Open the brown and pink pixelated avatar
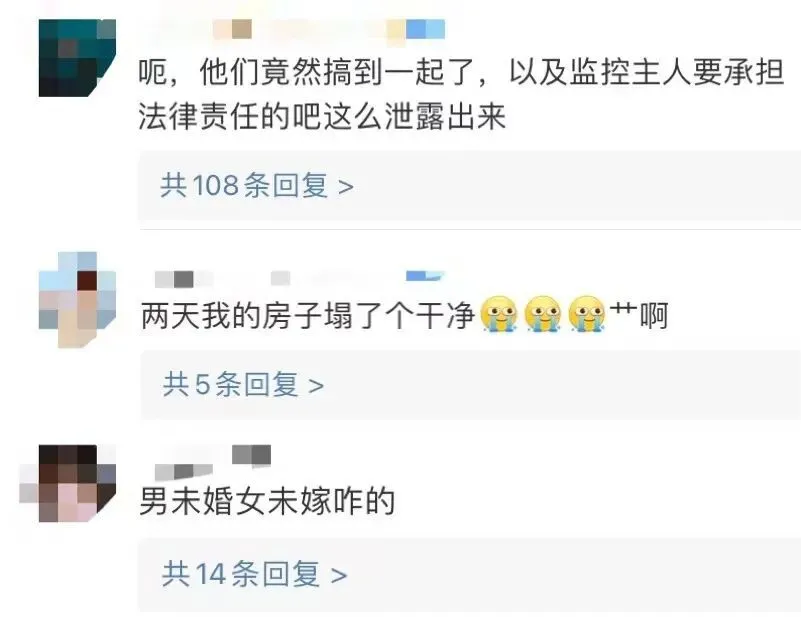Viewport: 801px width, 617px height. tap(68, 483)
